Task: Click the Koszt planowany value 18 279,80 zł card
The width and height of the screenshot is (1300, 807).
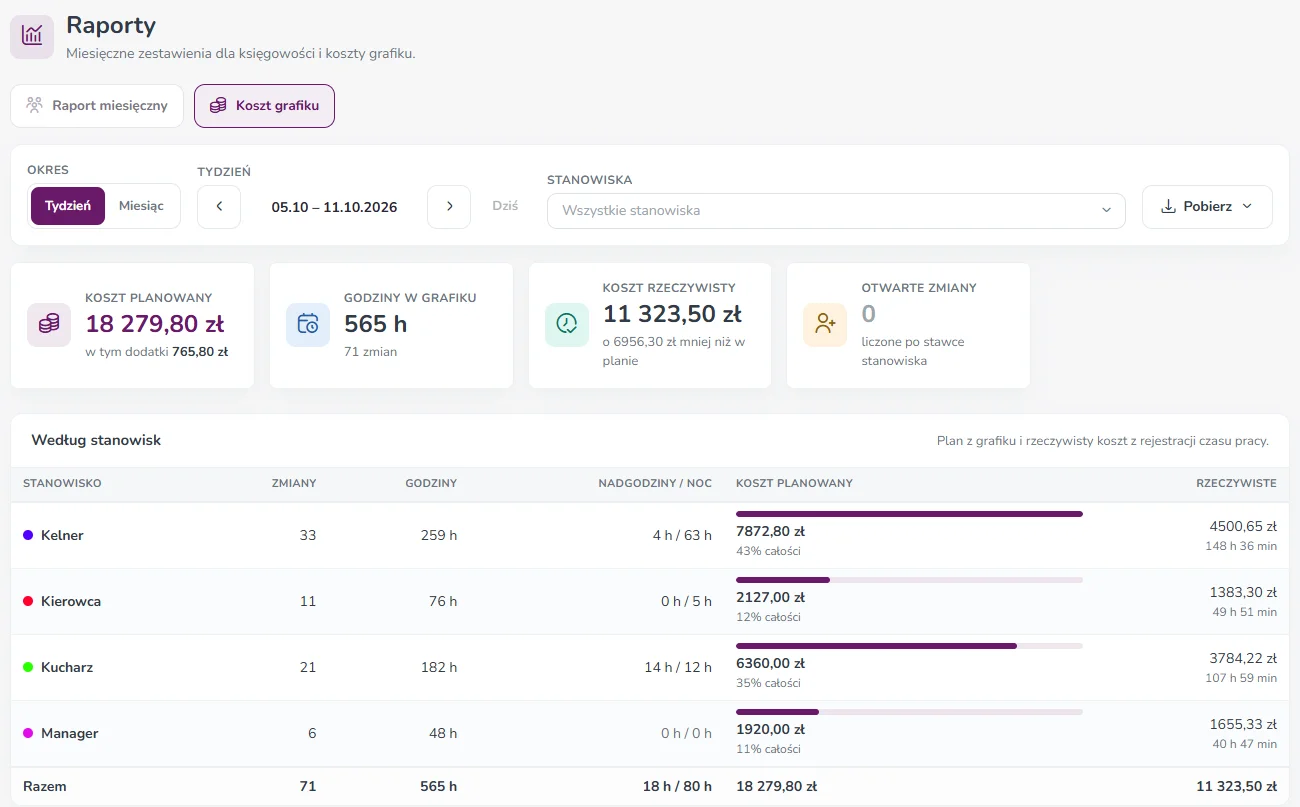Action: [155, 324]
